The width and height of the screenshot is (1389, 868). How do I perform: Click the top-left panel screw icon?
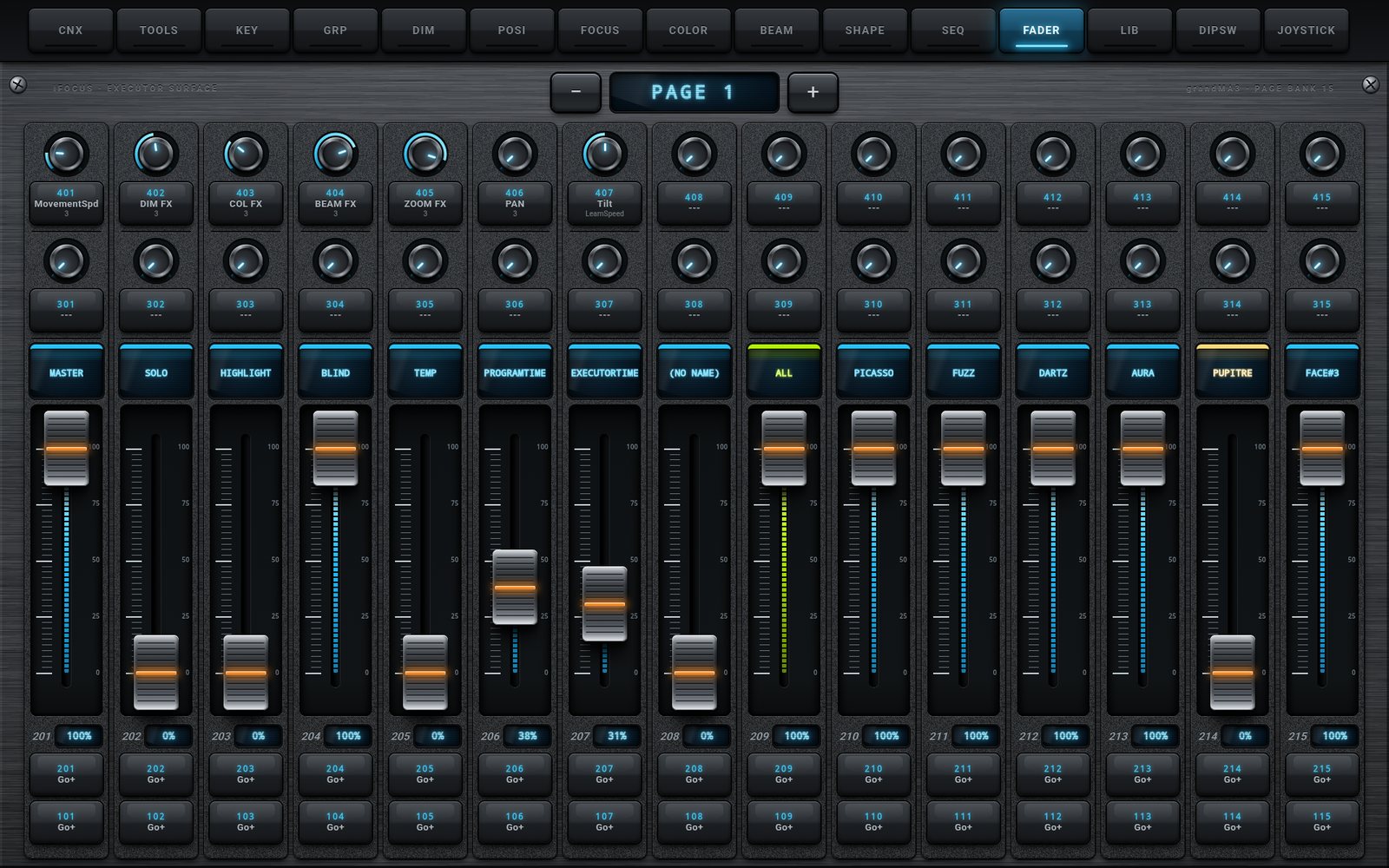click(17, 85)
